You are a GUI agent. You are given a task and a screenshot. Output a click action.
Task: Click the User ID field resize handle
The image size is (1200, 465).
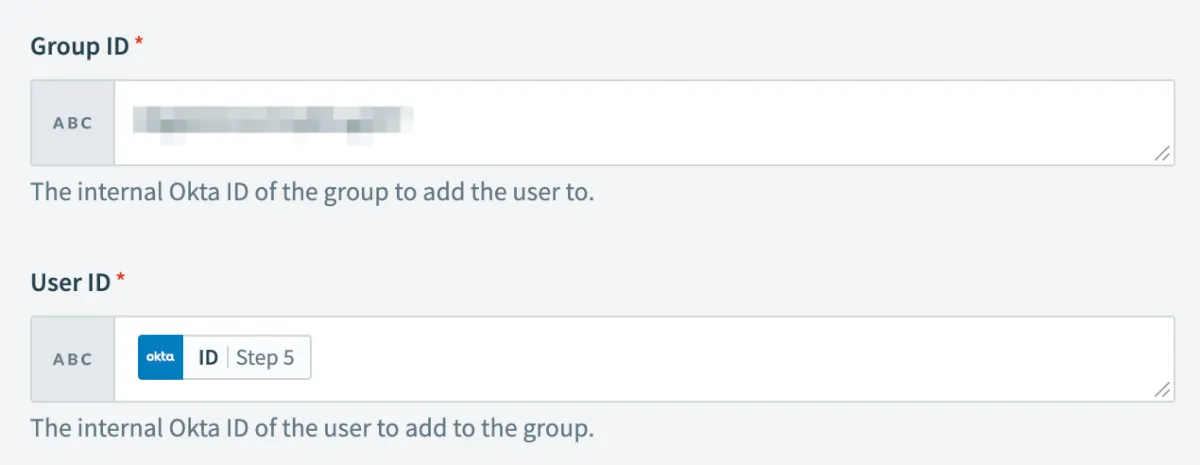[x=1162, y=390]
